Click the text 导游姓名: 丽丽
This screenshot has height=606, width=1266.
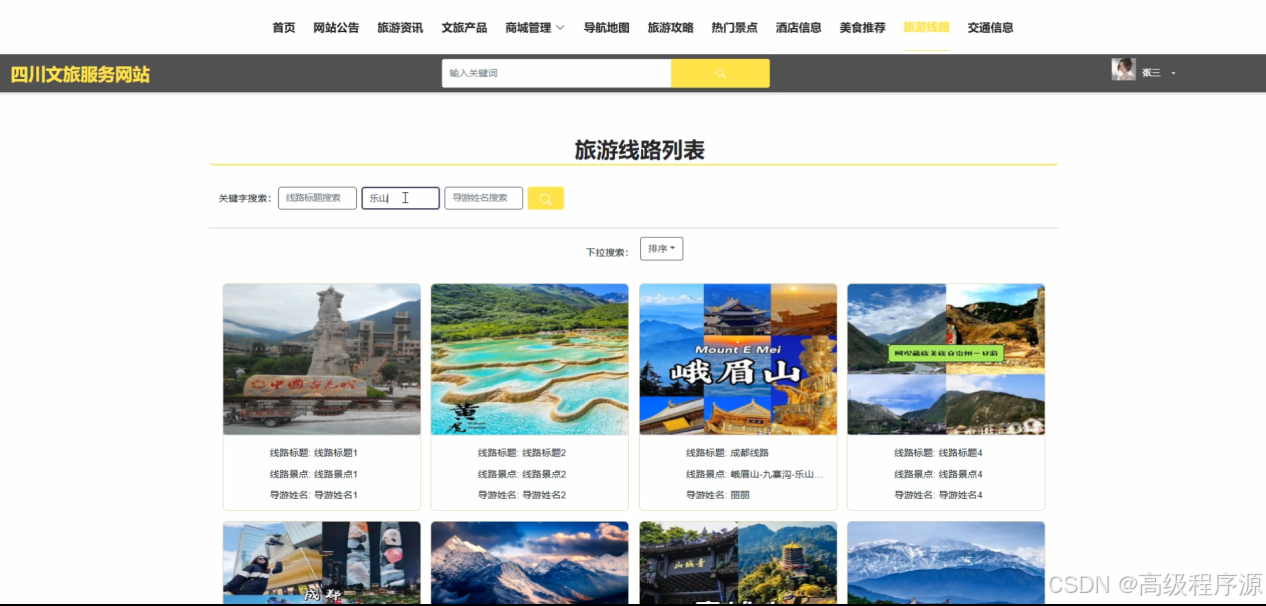717,495
